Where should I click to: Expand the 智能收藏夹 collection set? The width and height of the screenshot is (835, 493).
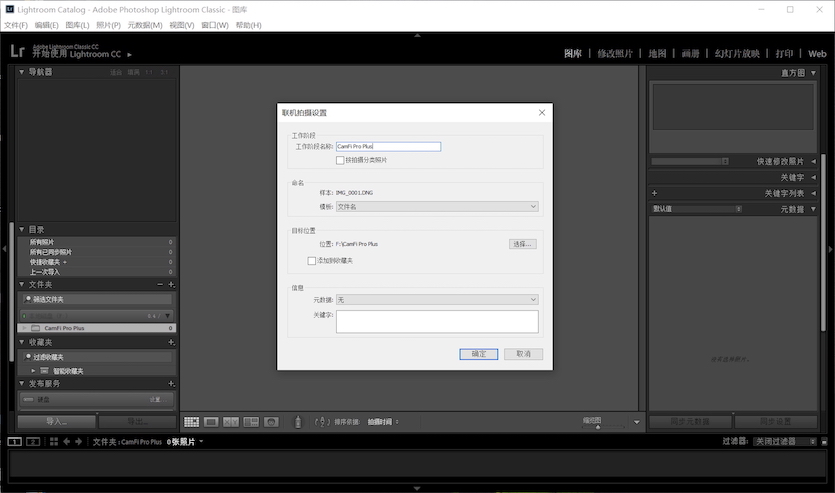pos(32,371)
